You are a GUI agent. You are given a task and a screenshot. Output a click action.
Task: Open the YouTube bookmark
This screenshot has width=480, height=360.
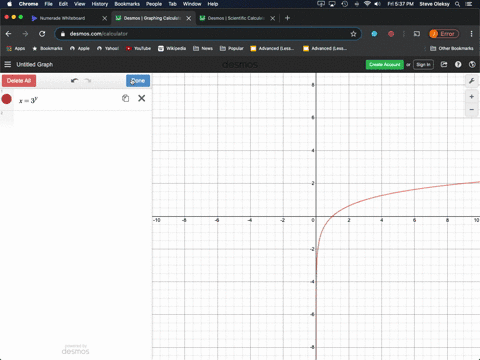coord(138,48)
